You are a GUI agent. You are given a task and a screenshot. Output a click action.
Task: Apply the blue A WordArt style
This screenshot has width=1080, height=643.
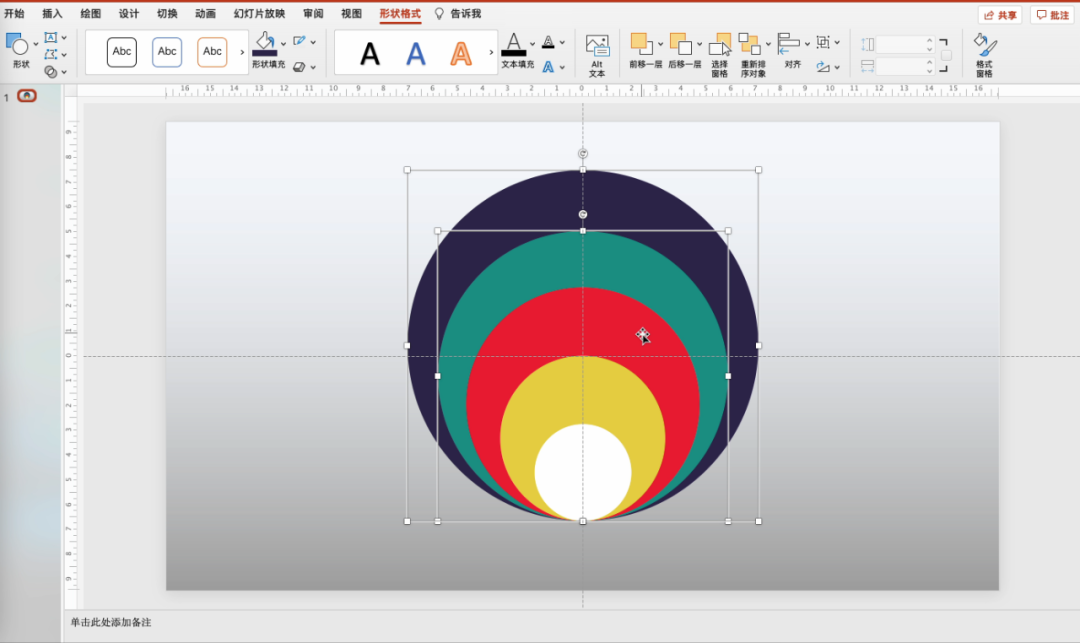415,53
